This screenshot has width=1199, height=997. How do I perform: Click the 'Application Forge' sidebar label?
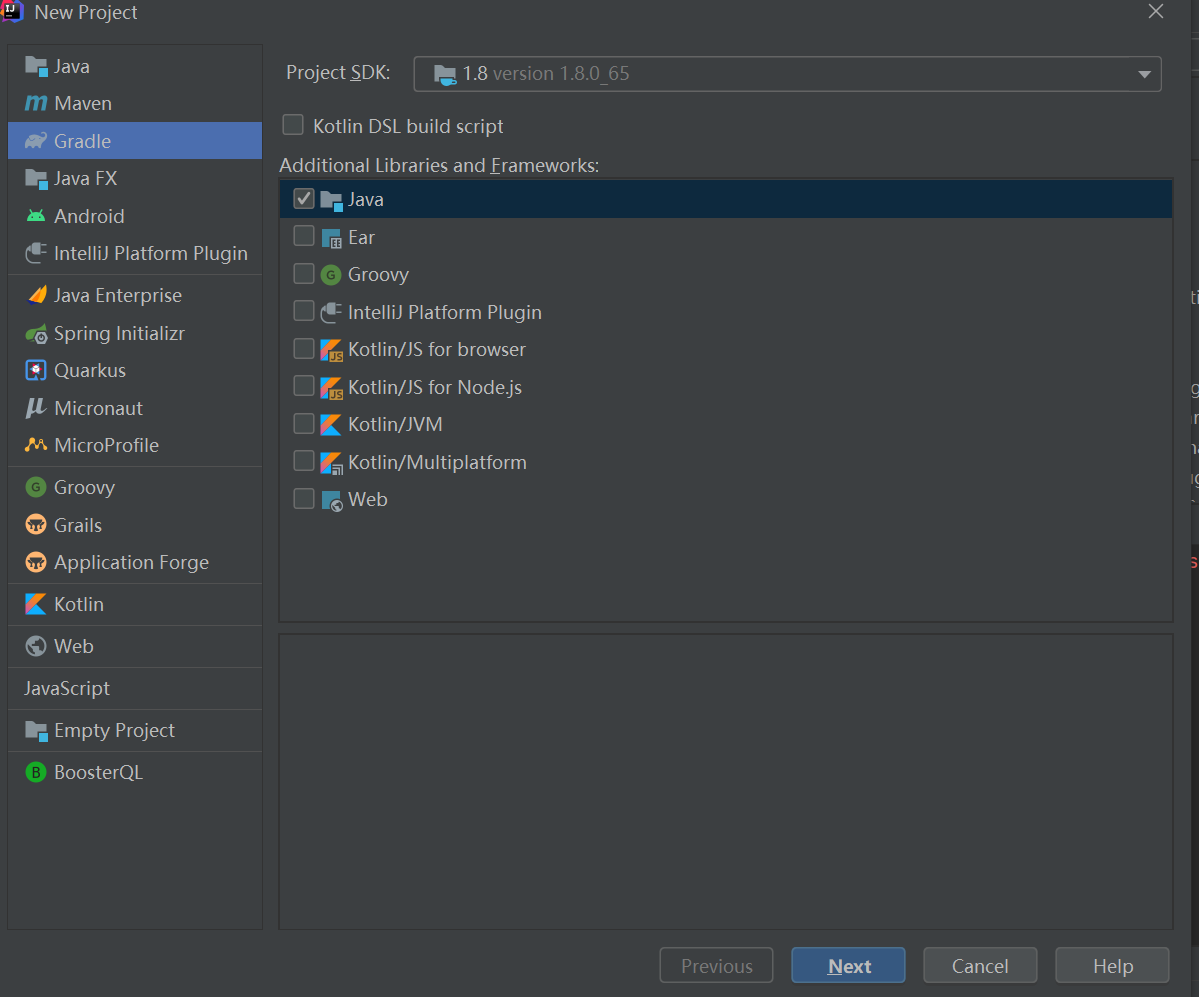coord(132,562)
